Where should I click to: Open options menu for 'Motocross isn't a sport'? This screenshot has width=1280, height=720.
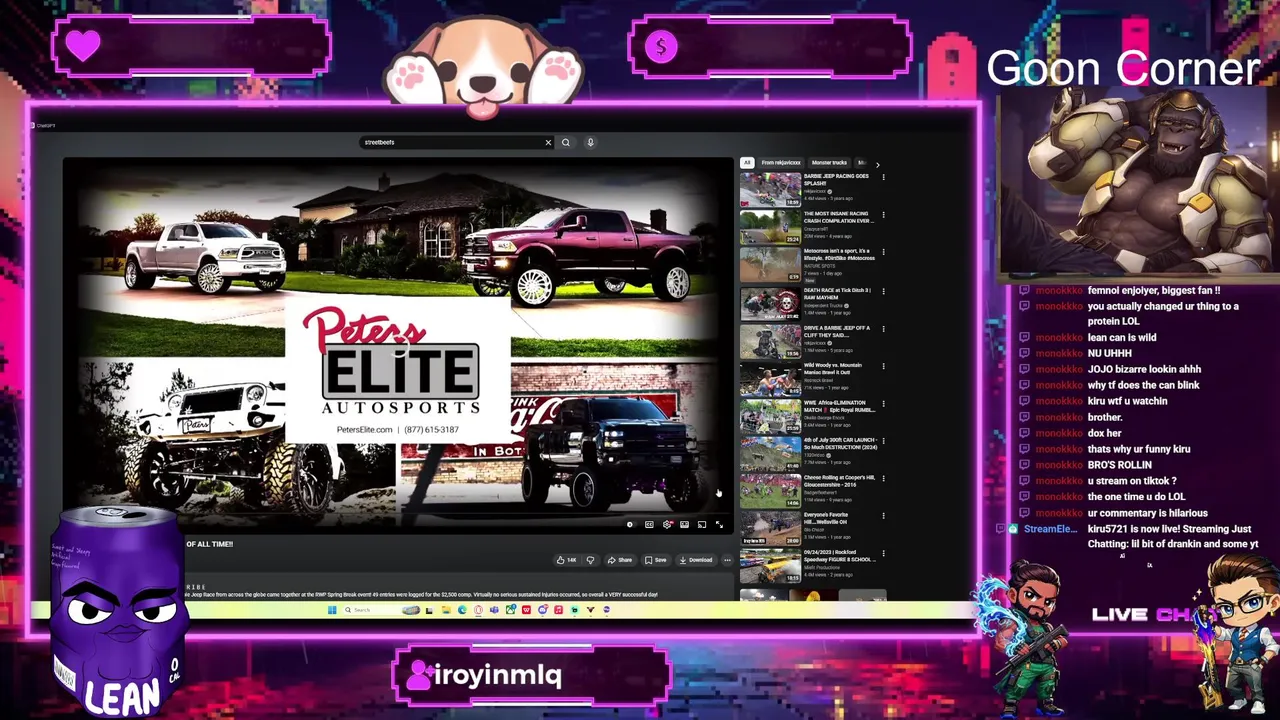click(883, 253)
